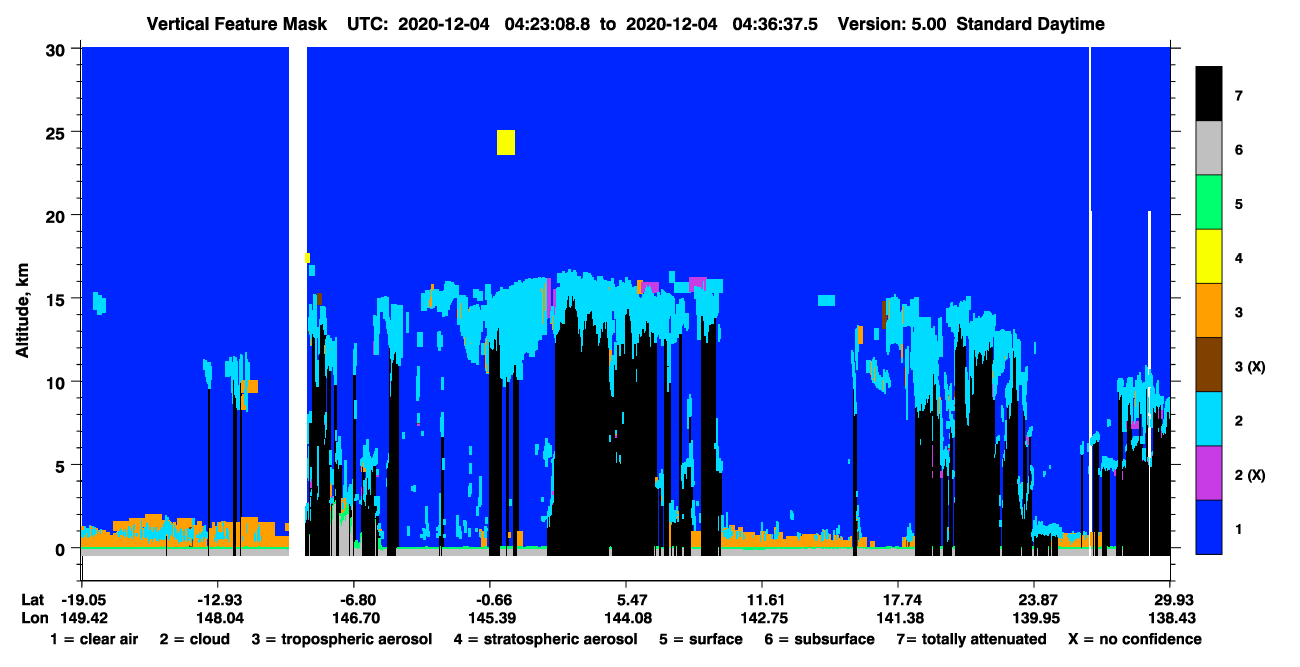
Task: Click longitude value '144.08'
Action: click(x=626, y=618)
